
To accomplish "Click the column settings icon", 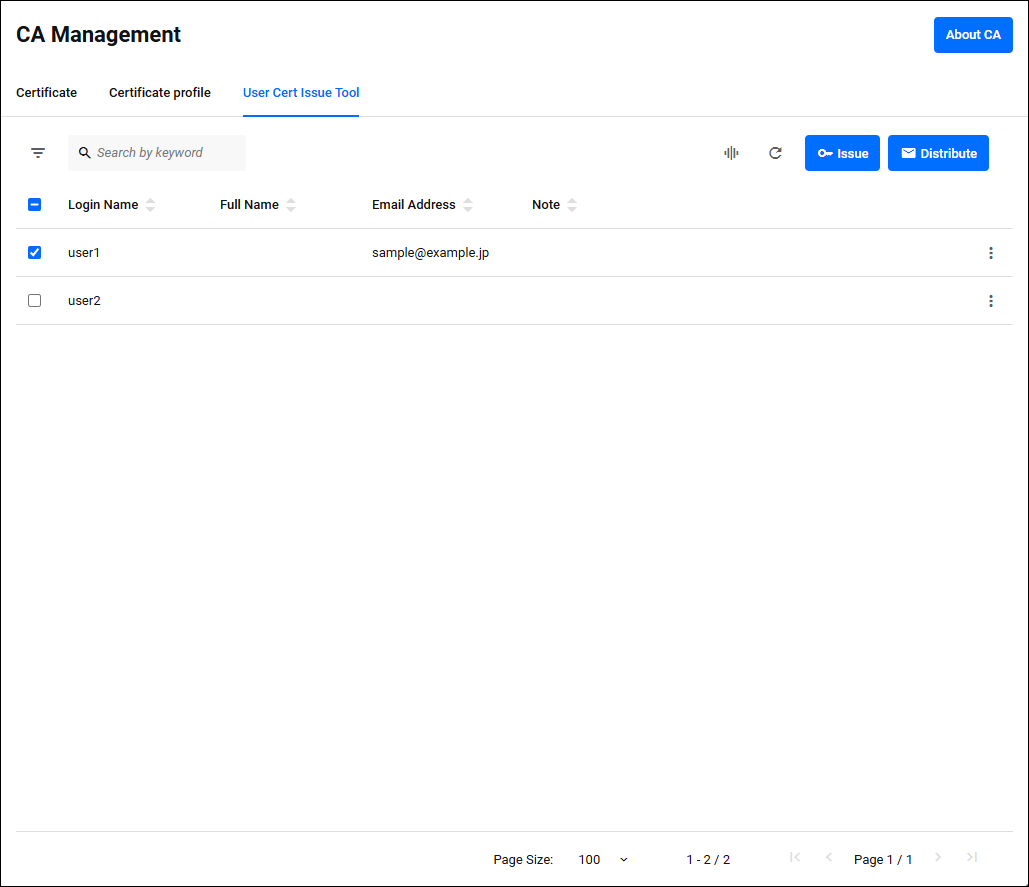I will [x=731, y=153].
